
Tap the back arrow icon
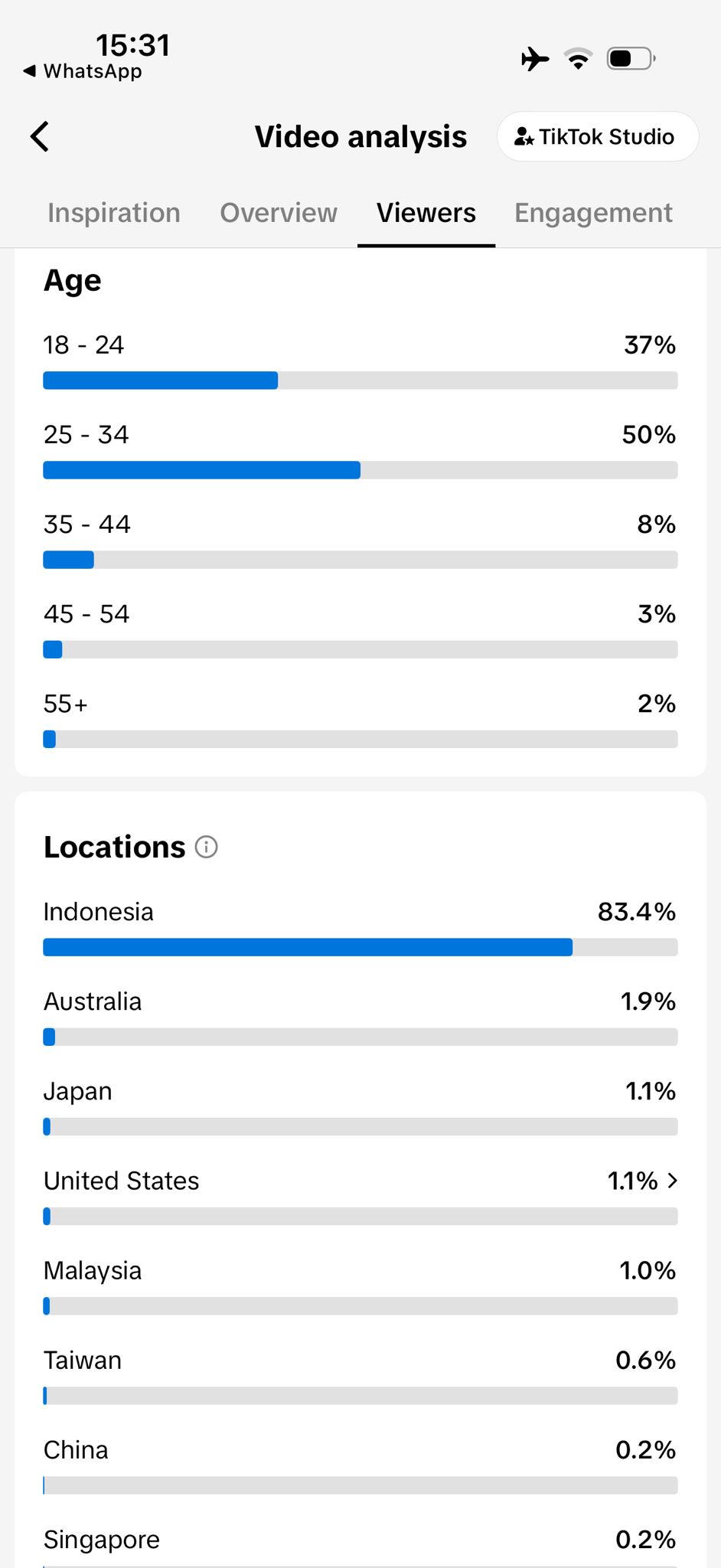pos(40,137)
